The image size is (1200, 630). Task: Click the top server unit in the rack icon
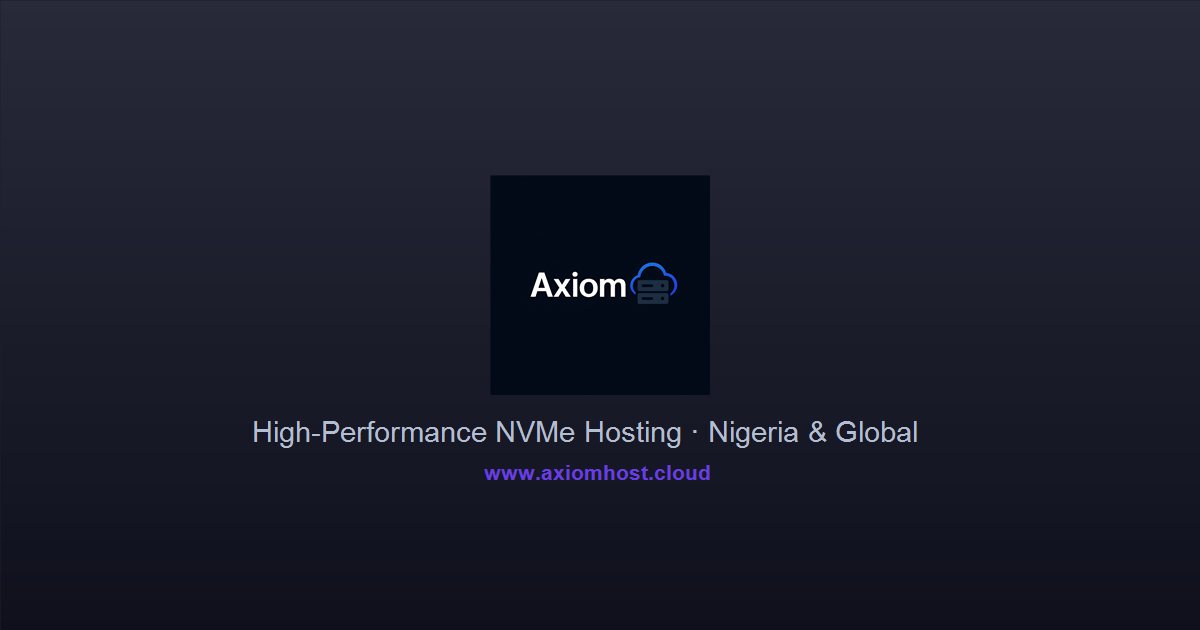click(x=653, y=286)
